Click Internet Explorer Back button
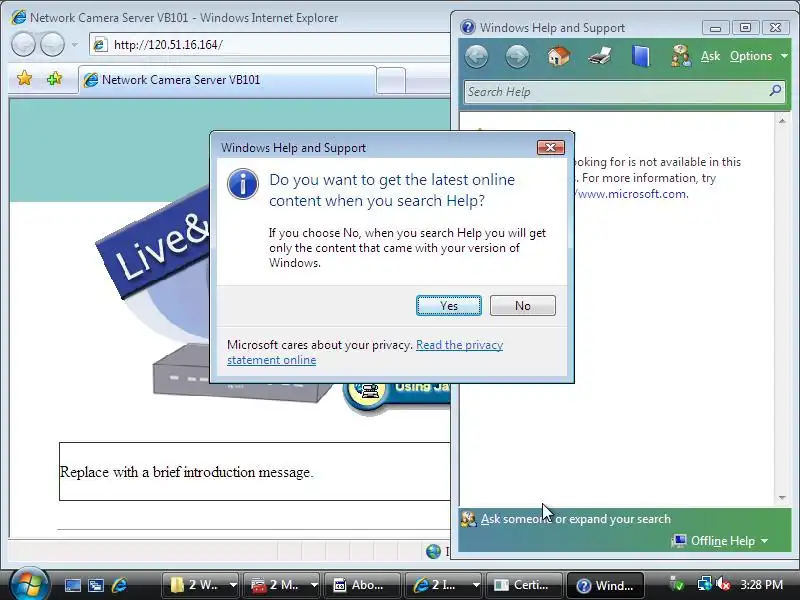Viewport: 800px width, 600px height. pos(23,44)
